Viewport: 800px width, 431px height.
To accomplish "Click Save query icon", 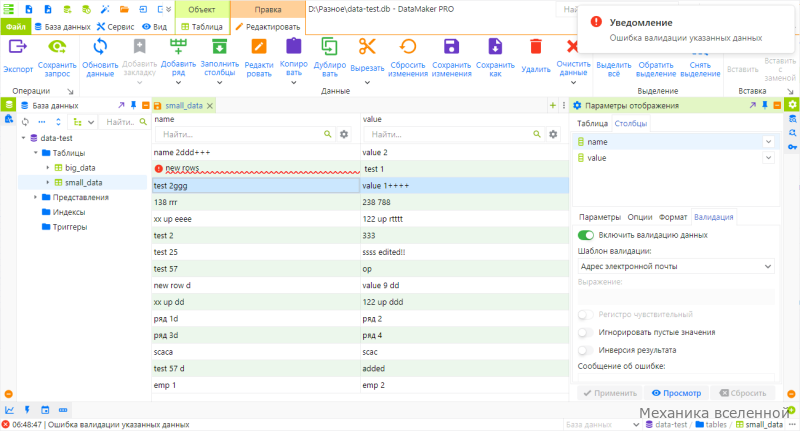I will point(57,47).
